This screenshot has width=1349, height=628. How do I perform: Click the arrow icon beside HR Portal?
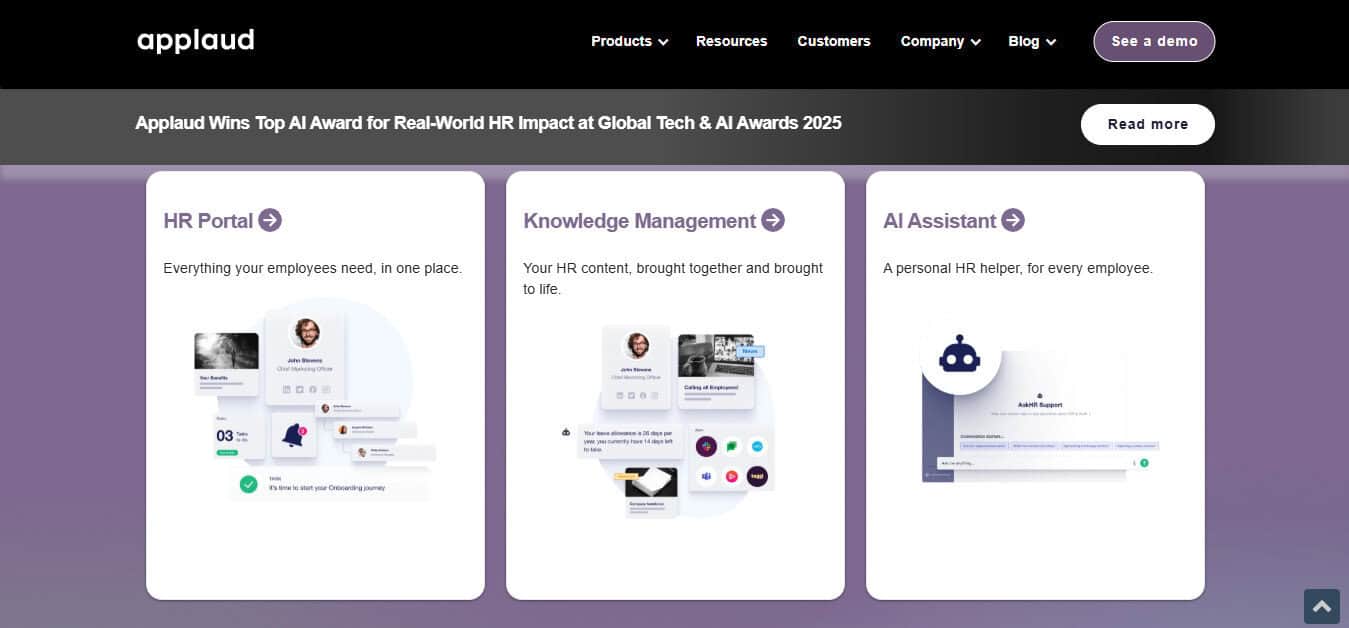click(x=270, y=220)
